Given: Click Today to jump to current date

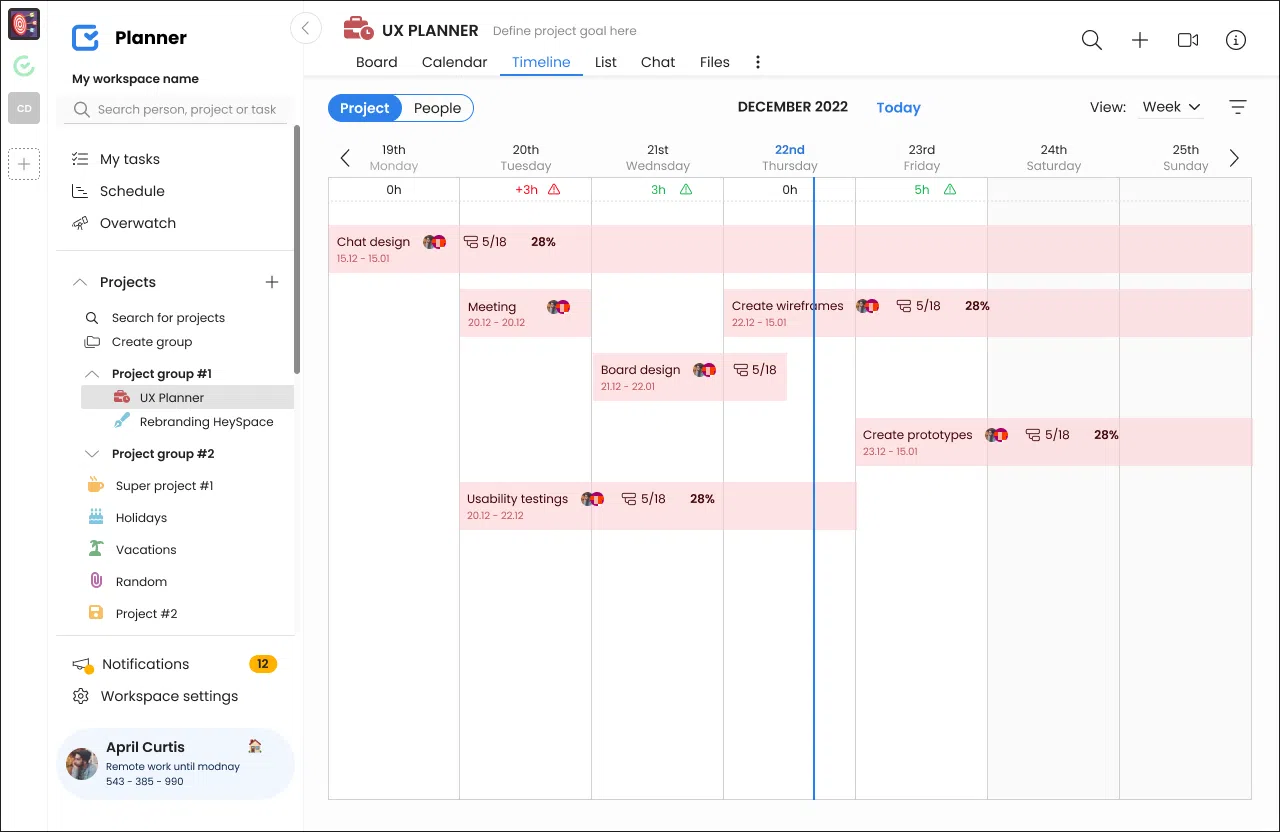Looking at the screenshot, I should (x=897, y=107).
